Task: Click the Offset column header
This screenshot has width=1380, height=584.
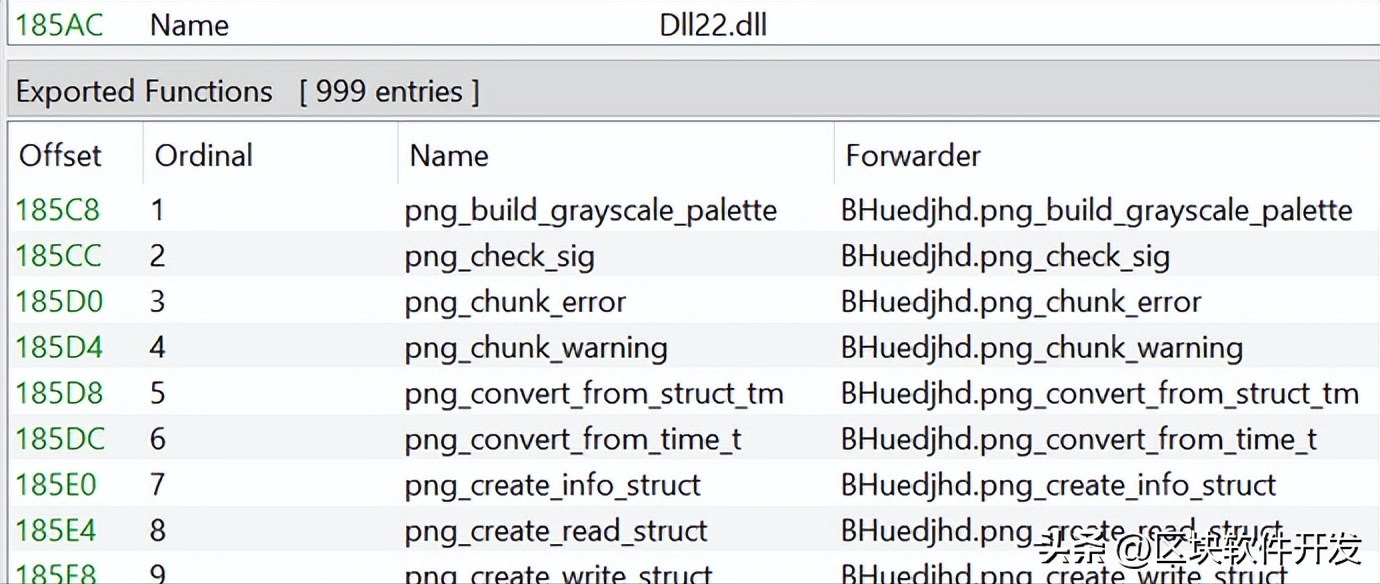Action: pyautogui.click(x=60, y=156)
